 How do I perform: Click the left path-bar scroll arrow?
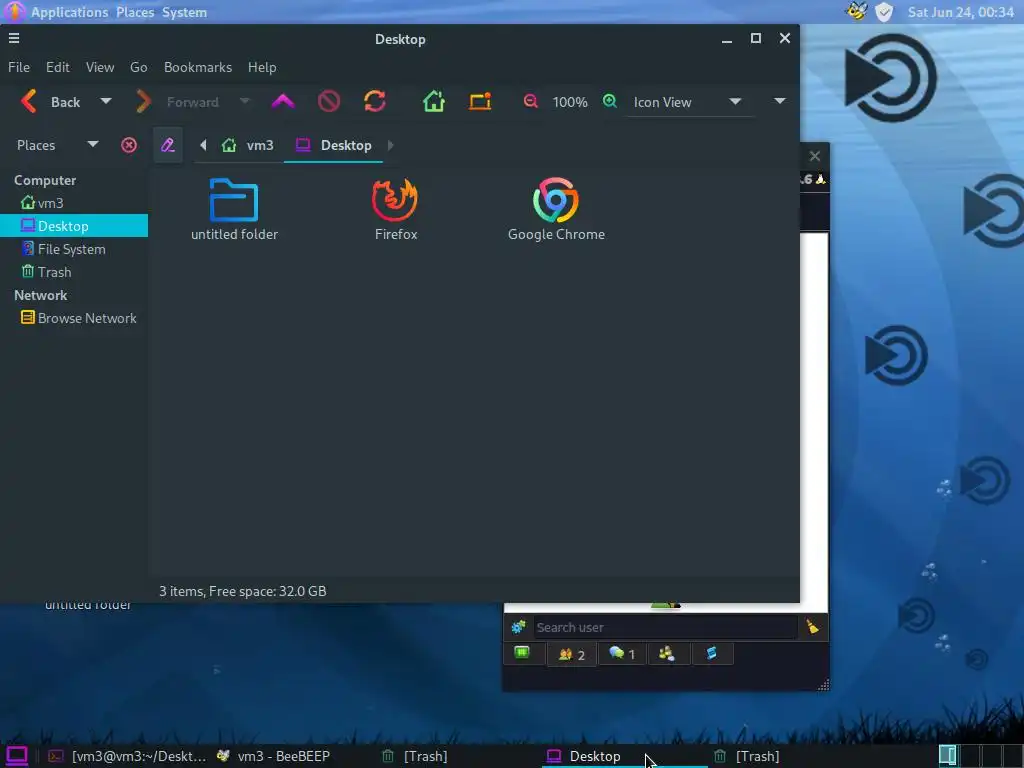coord(203,145)
